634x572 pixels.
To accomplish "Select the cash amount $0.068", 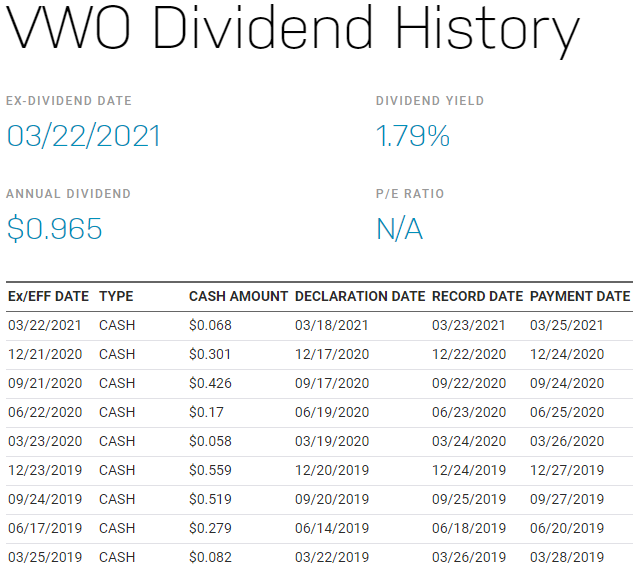I will click(x=210, y=325).
